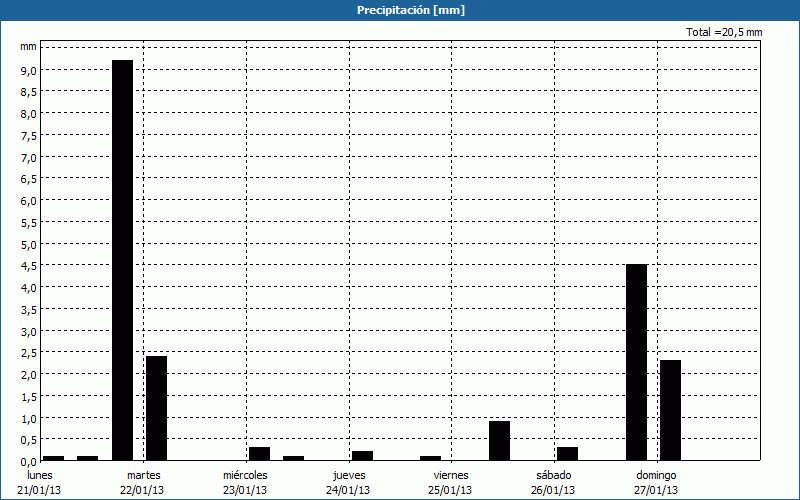
Task: Select the last bar on the right, about 2,3 mm
Action: click(x=670, y=410)
